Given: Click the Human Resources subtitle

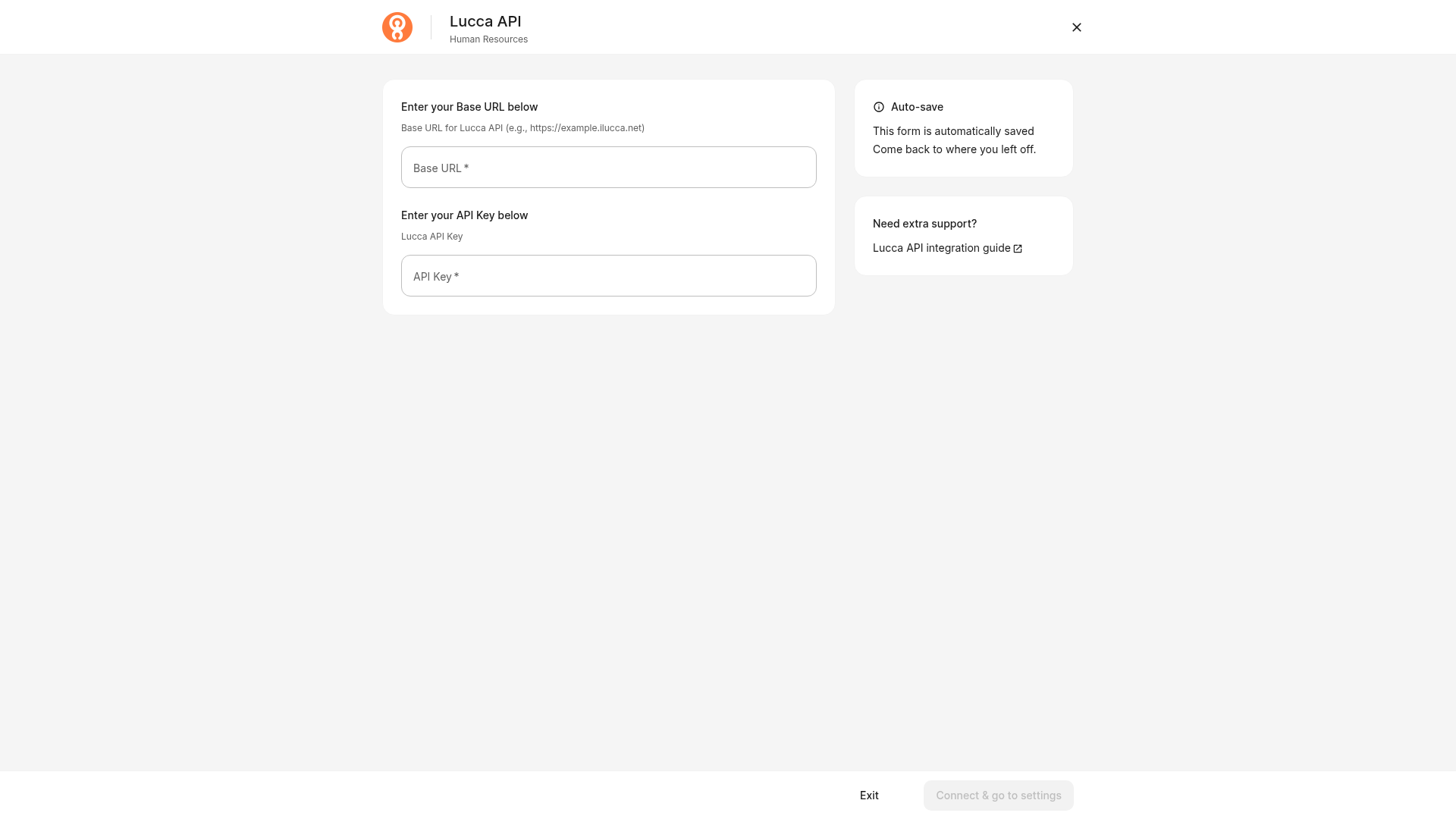Looking at the screenshot, I should [488, 39].
